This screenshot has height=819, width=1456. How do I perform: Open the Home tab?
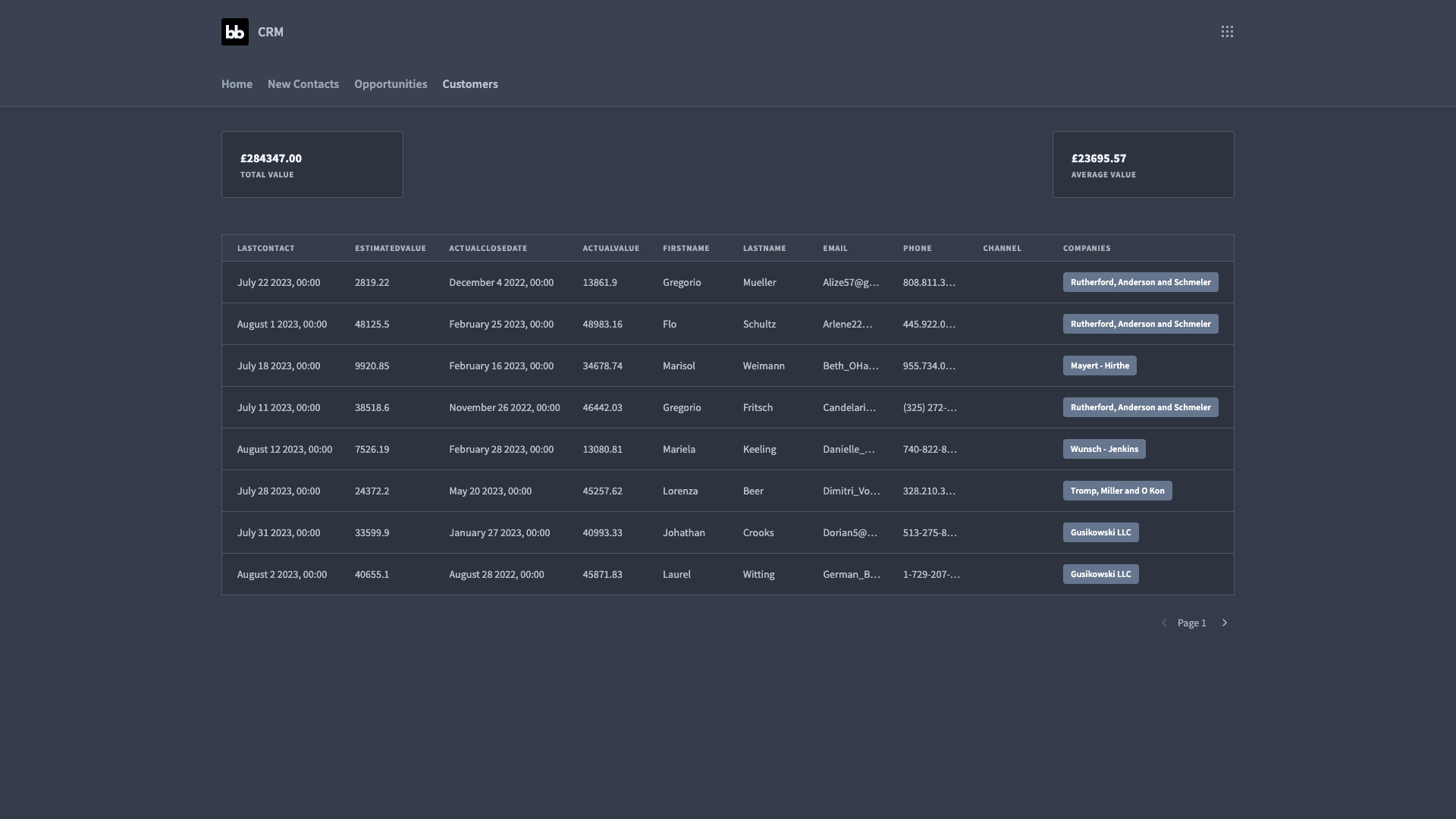point(237,84)
